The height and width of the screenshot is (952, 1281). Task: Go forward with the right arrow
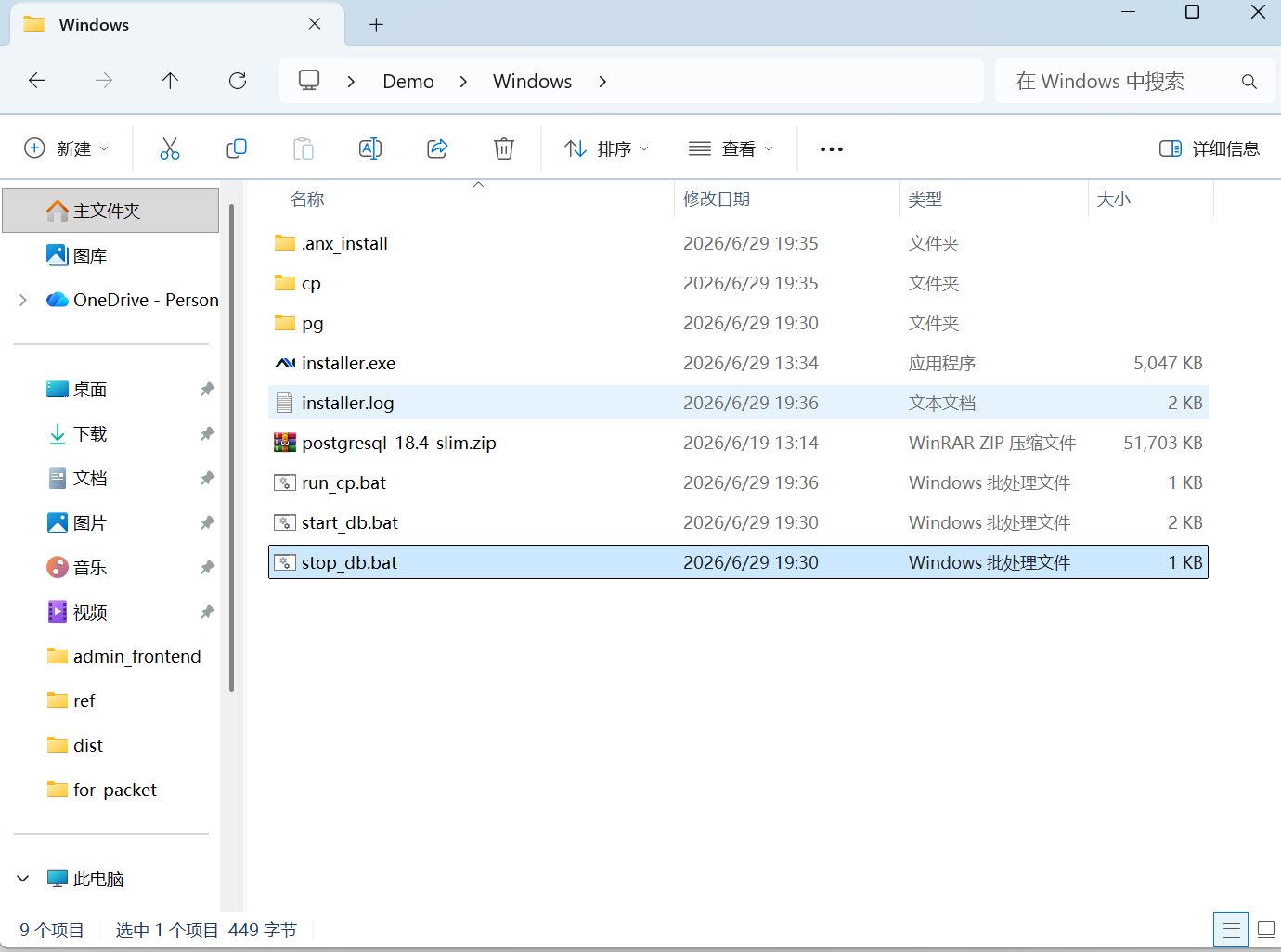(x=104, y=81)
